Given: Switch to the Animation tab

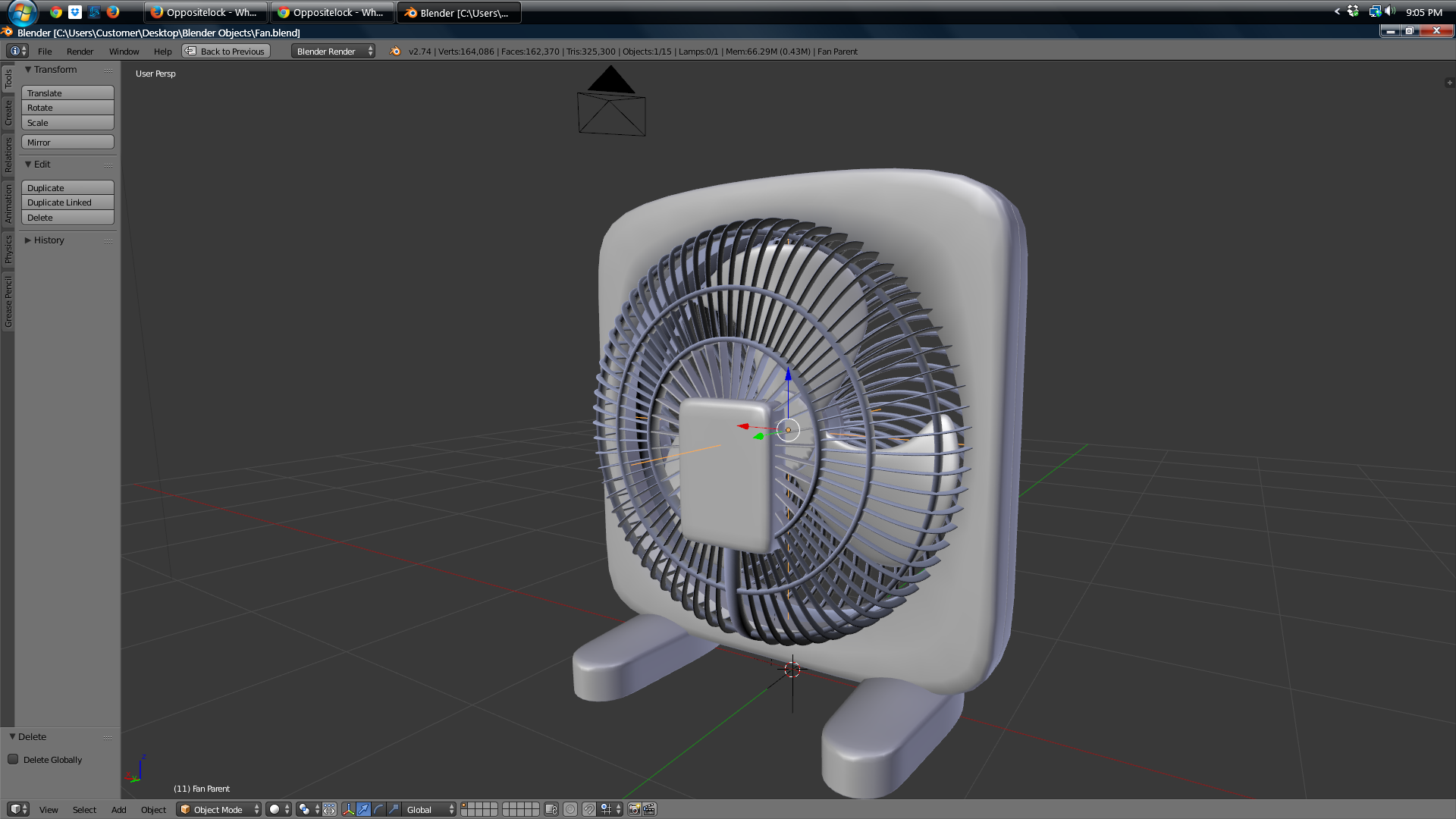Looking at the screenshot, I should (x=8, y=203).
